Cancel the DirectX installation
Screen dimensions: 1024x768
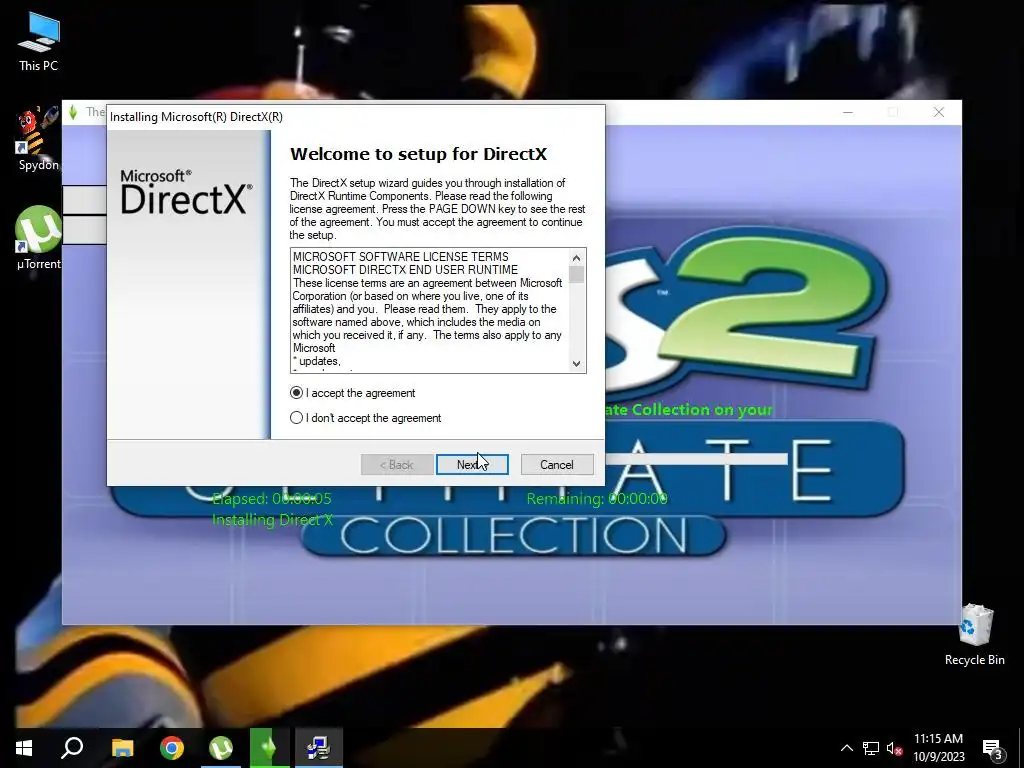(x=557, y=464)
